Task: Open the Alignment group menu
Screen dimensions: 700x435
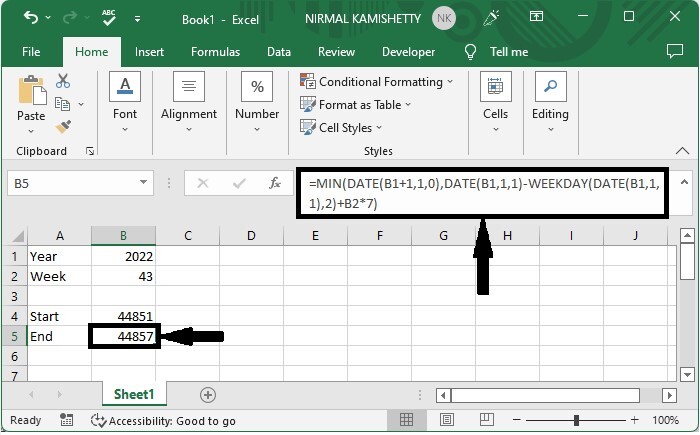Action: (x=188, y=102)
